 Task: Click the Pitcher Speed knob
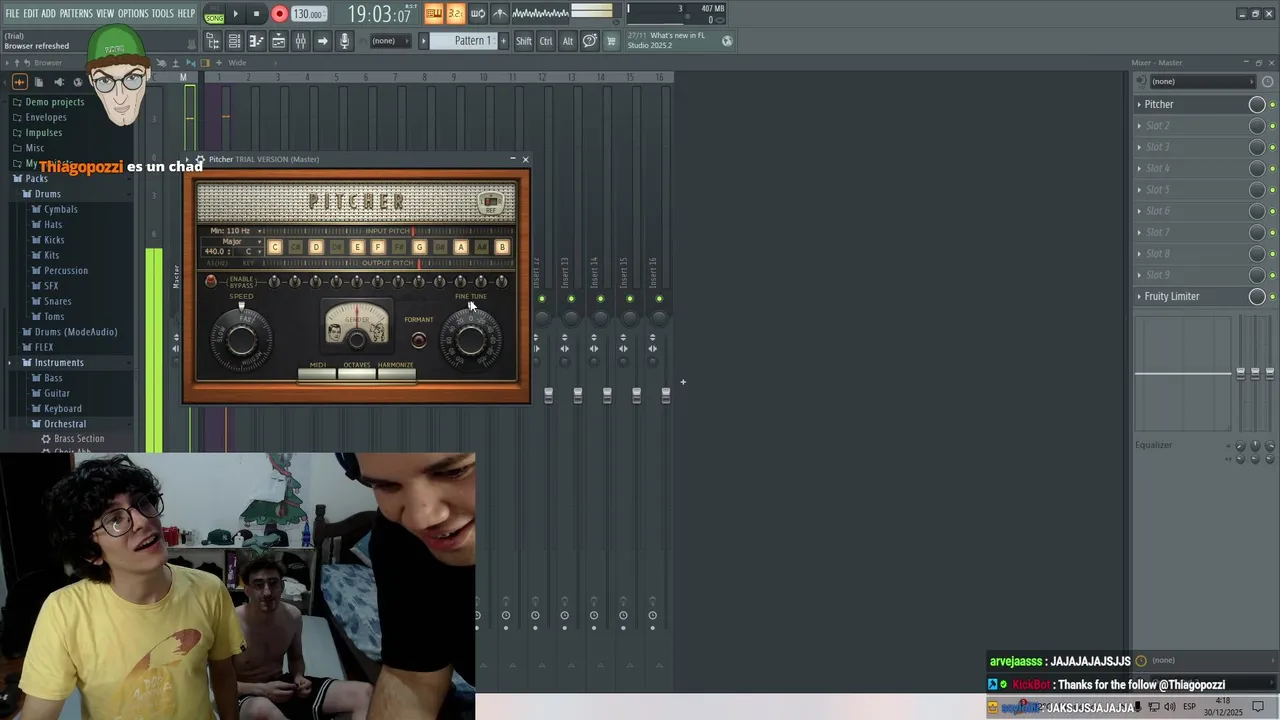(x=241, y=340)
